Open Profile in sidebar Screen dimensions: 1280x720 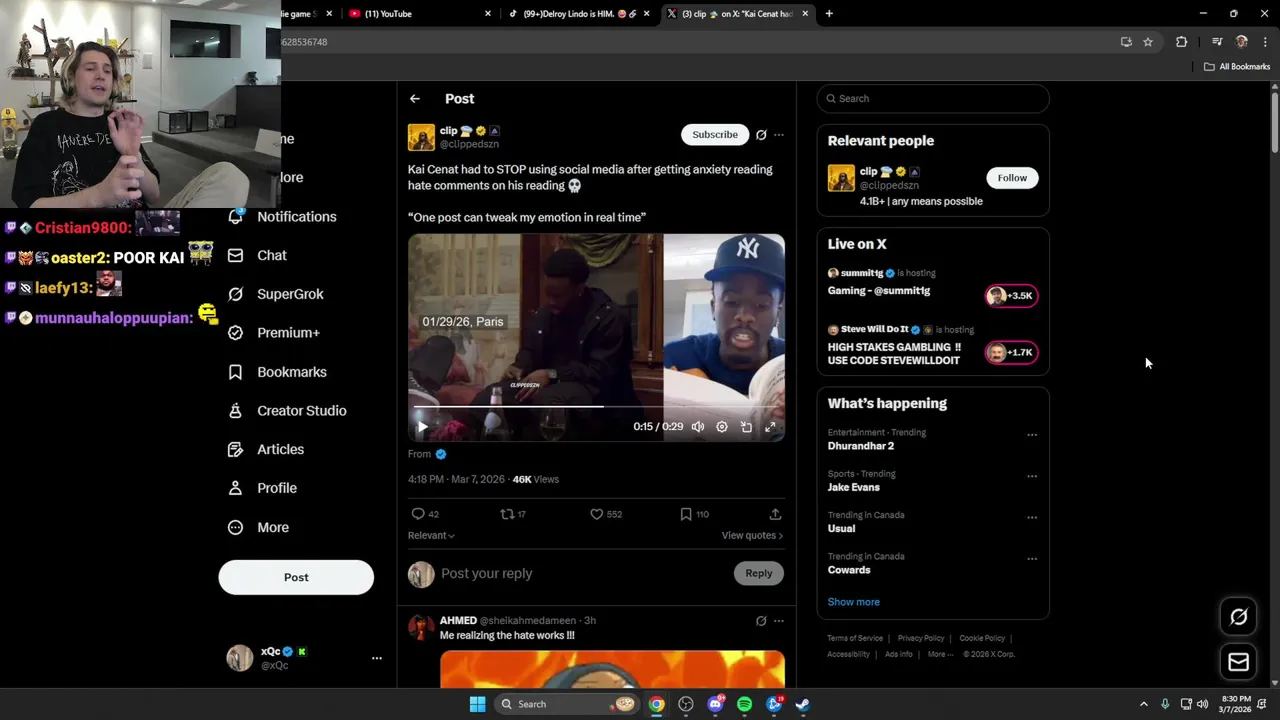pyautogui.click(x=263, y=488)
